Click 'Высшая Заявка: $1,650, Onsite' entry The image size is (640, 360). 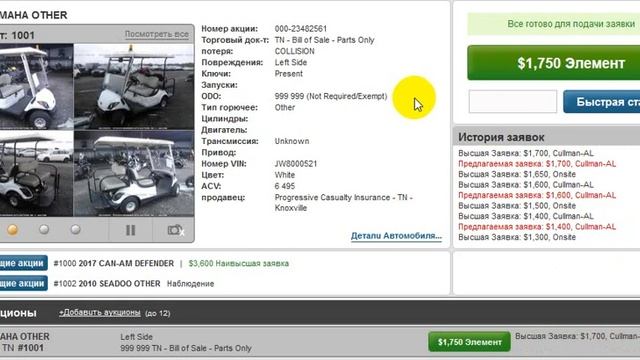point(517,174)
